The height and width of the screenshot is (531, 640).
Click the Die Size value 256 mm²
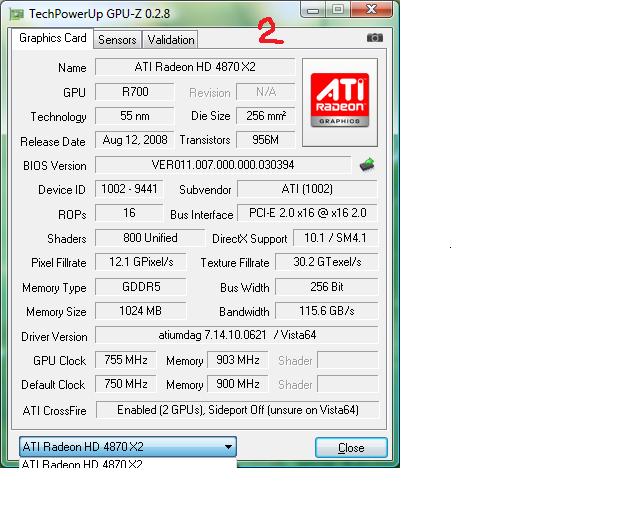(x=265, y=116)
